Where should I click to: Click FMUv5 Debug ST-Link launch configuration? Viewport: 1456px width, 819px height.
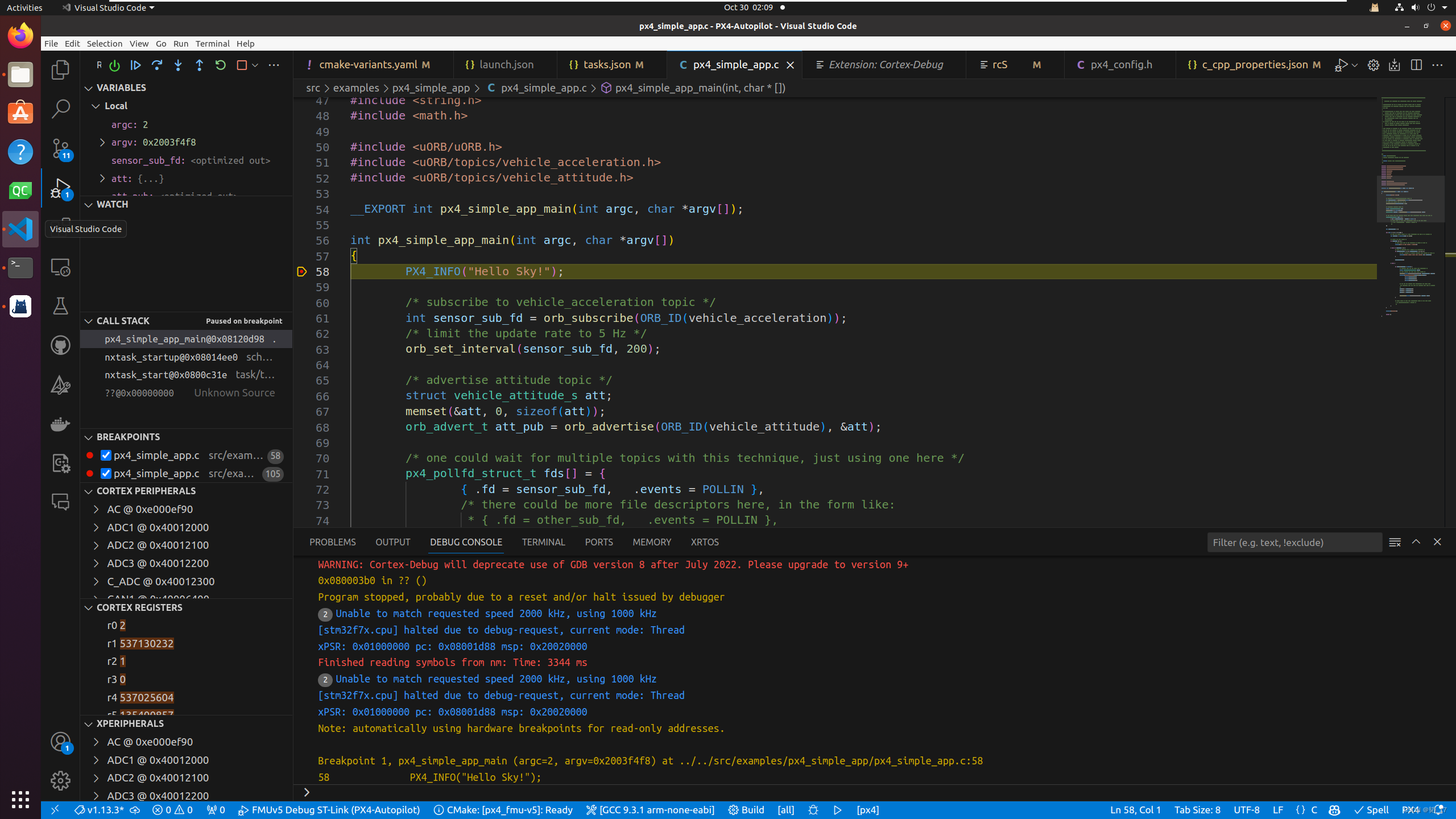pyautogui.click(x=329, y=810)
